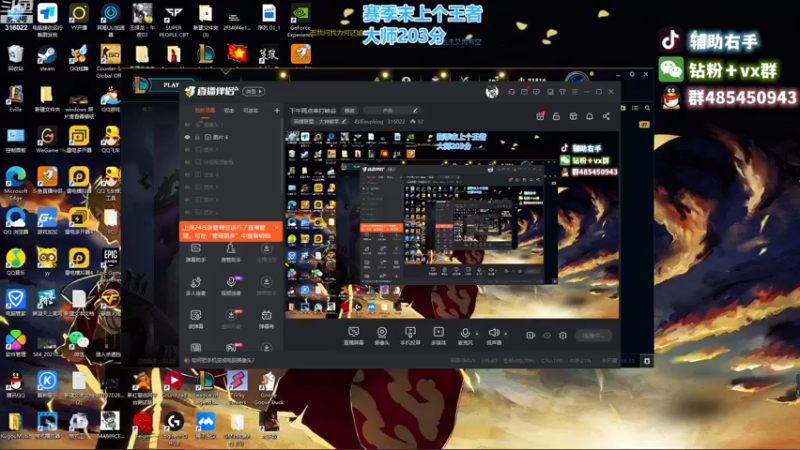The image size is (800, 450).
Task: Open the Microsoft Edge desktop shortcut
Action: point(16,184)
